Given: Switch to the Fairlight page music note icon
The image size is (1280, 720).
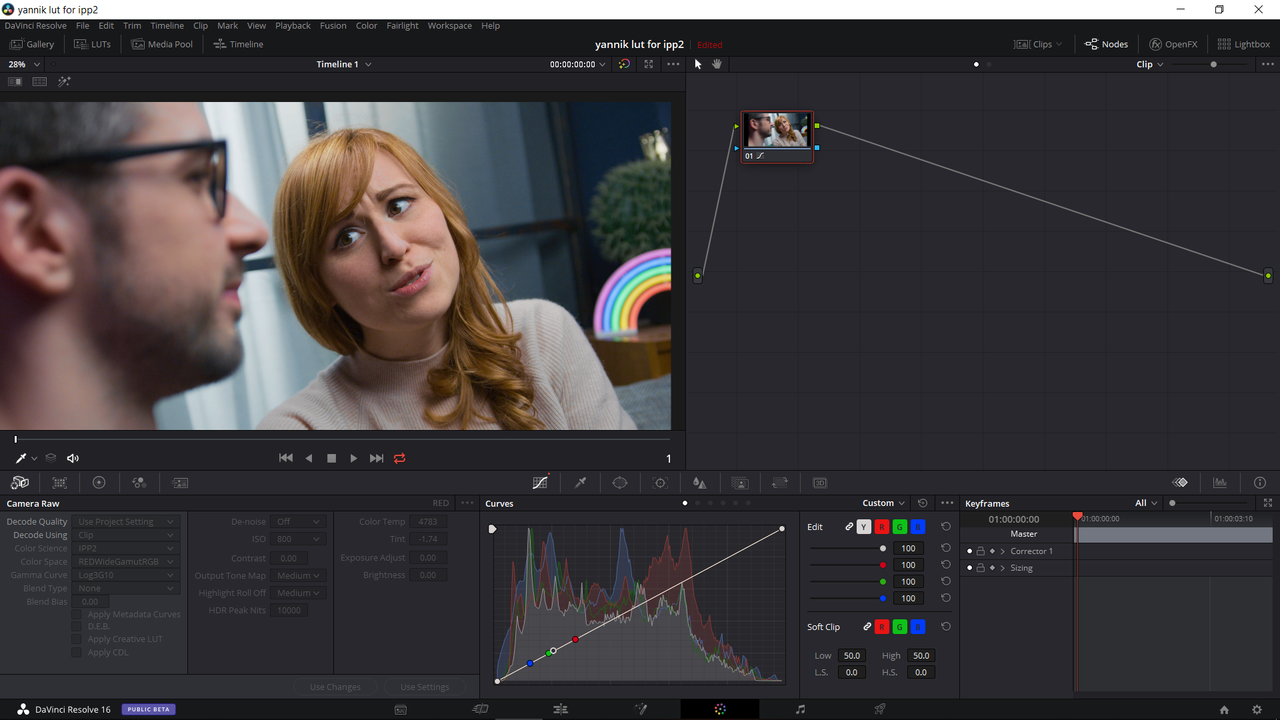Looking at the screenshot, I should point(800,709).
